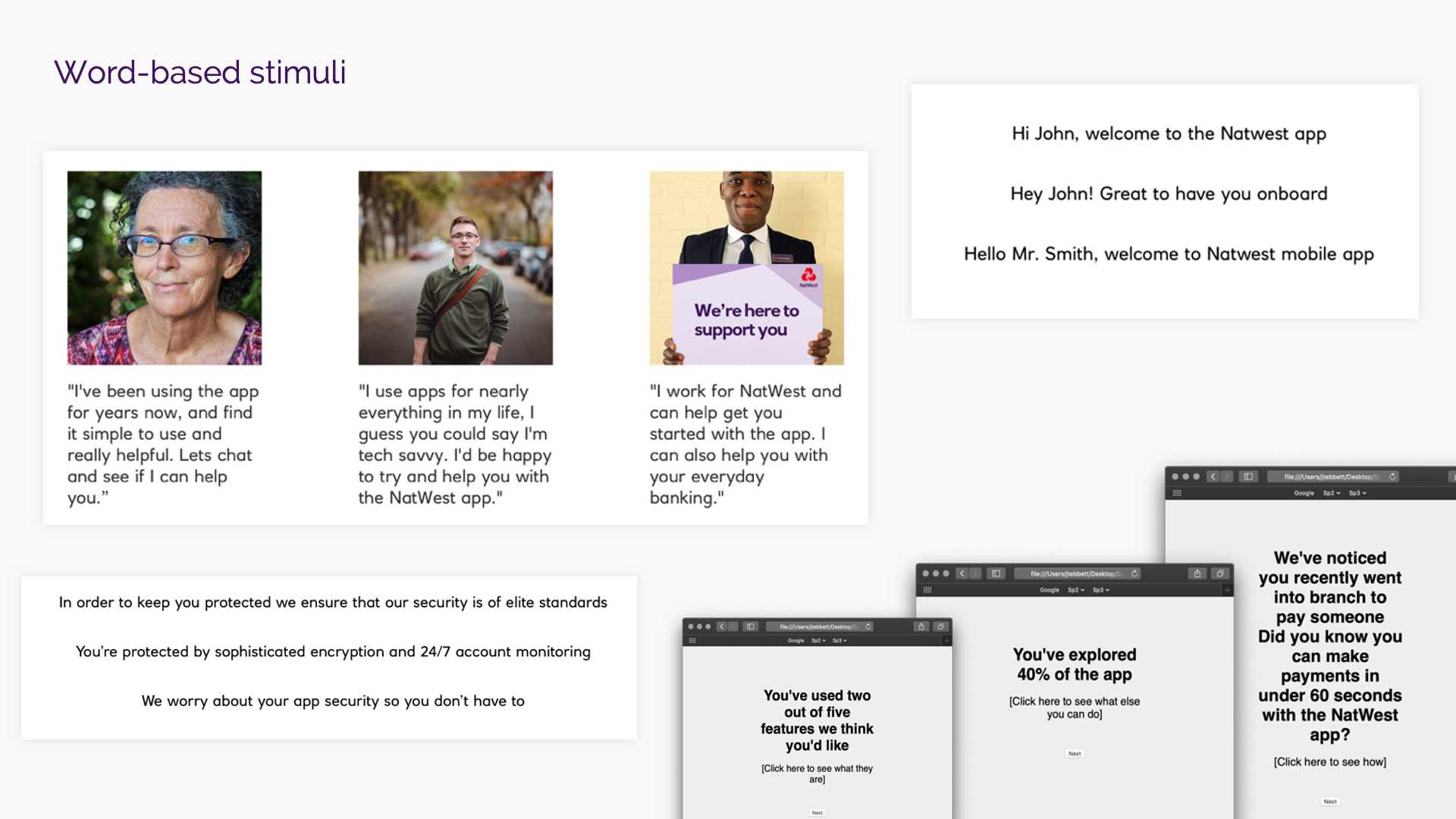Open Google bookmark in 'We've noticed' window
This screenshot has height=819, width=1456.
[x=1304, y=493]
